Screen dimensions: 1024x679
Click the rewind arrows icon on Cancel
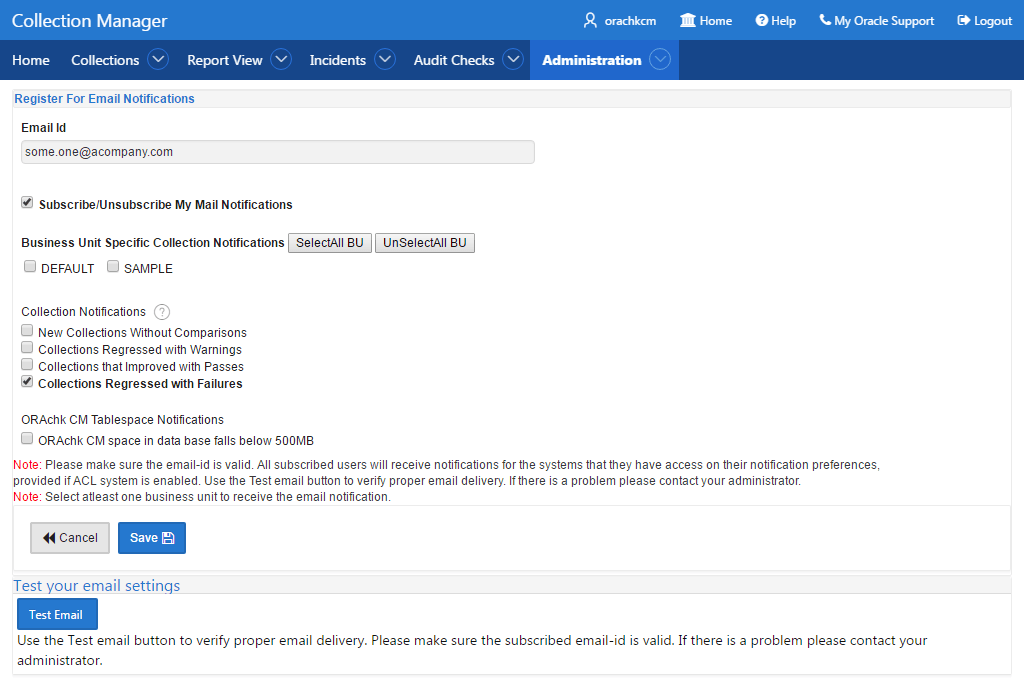pyautogui.click(x=49, y=538)
